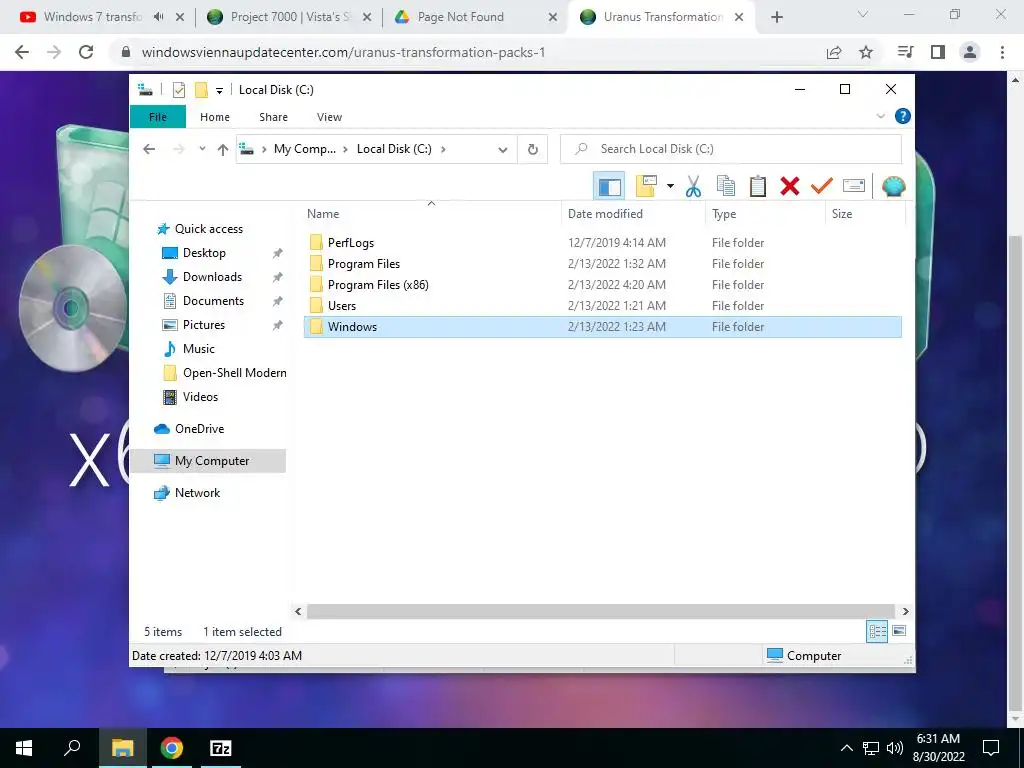
Task: Click the blue Help question icon
Action: [x=903, y=116]
